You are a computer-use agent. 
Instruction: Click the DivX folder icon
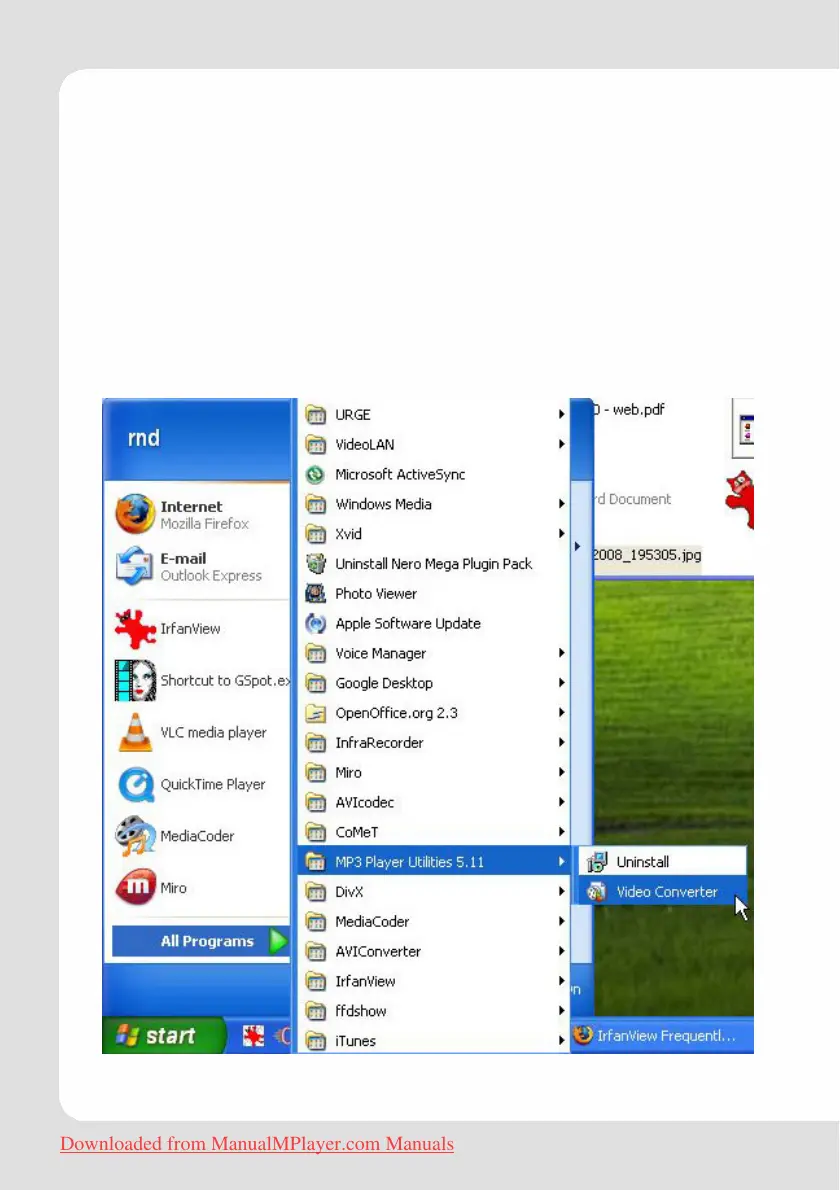315,892
